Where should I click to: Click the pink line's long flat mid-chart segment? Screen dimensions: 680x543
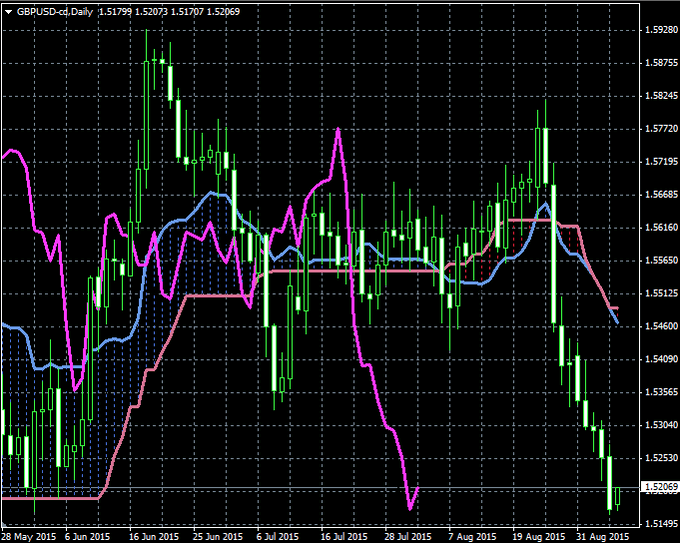point(350,270)
